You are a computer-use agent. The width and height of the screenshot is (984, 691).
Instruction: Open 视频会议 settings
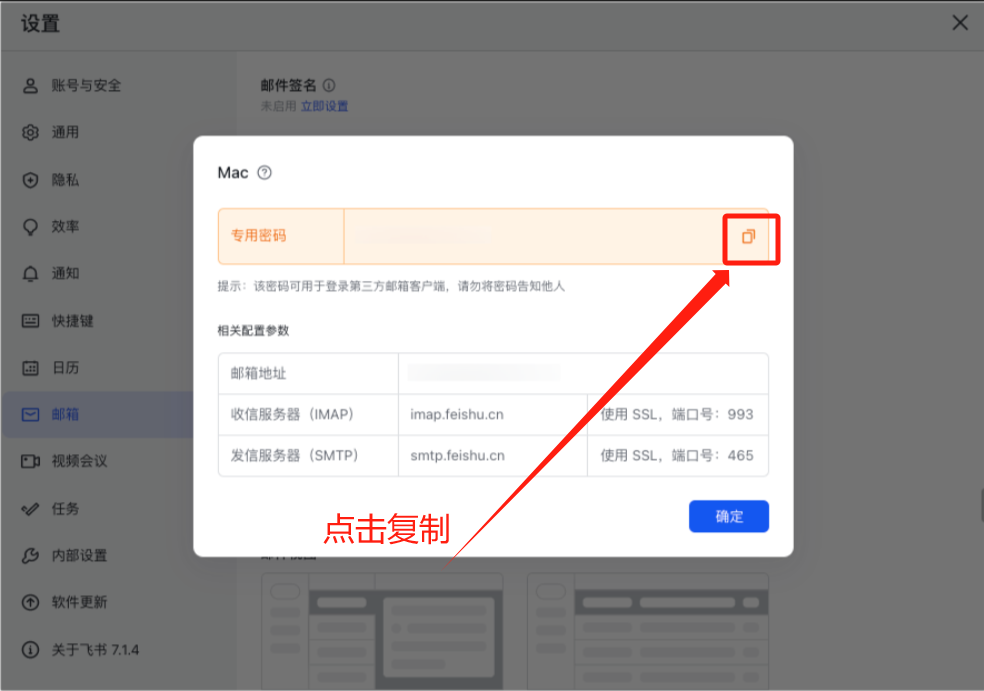pos(79,461)
